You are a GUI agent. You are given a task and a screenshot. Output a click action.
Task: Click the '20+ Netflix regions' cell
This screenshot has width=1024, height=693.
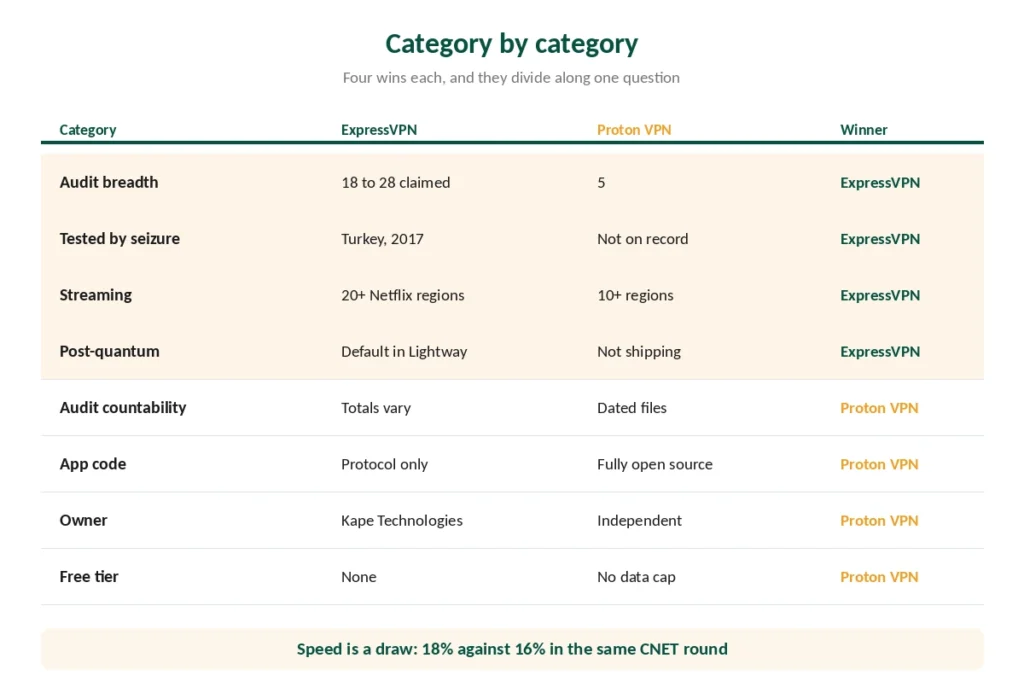click(402, 295)
